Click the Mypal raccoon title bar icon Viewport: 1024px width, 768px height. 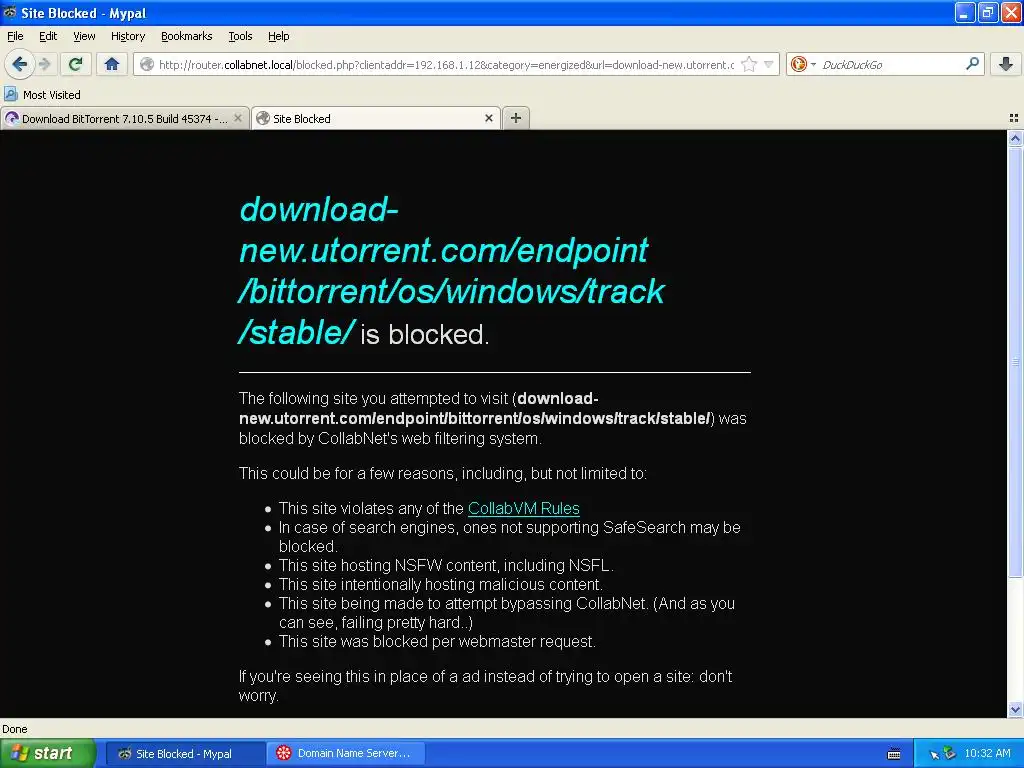[9, 12]
